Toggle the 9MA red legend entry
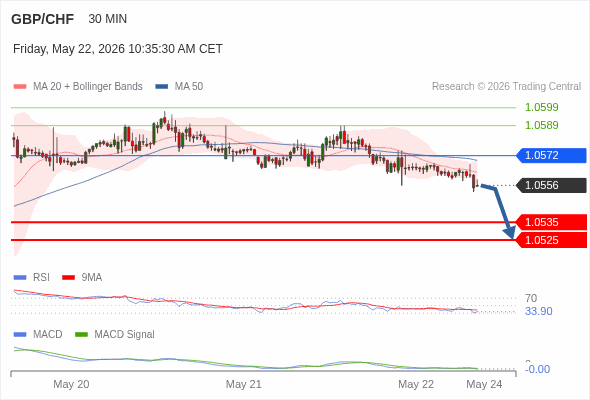Image resolution: width=590 pixels, height=400 pixels. pyautogui.click(x=82, y=278)
